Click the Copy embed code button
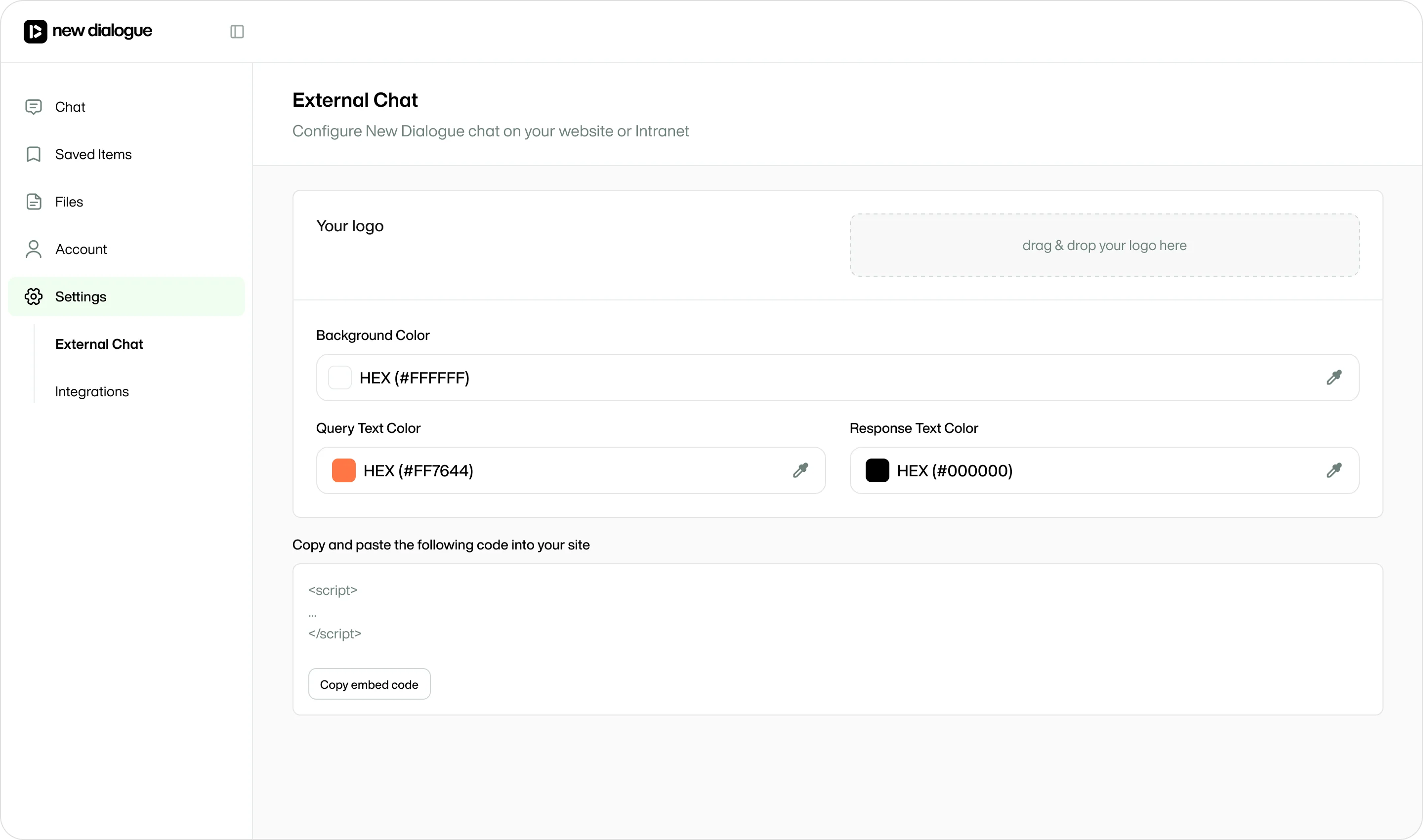This screenshot has height=840, width=1423. point(369,684)
